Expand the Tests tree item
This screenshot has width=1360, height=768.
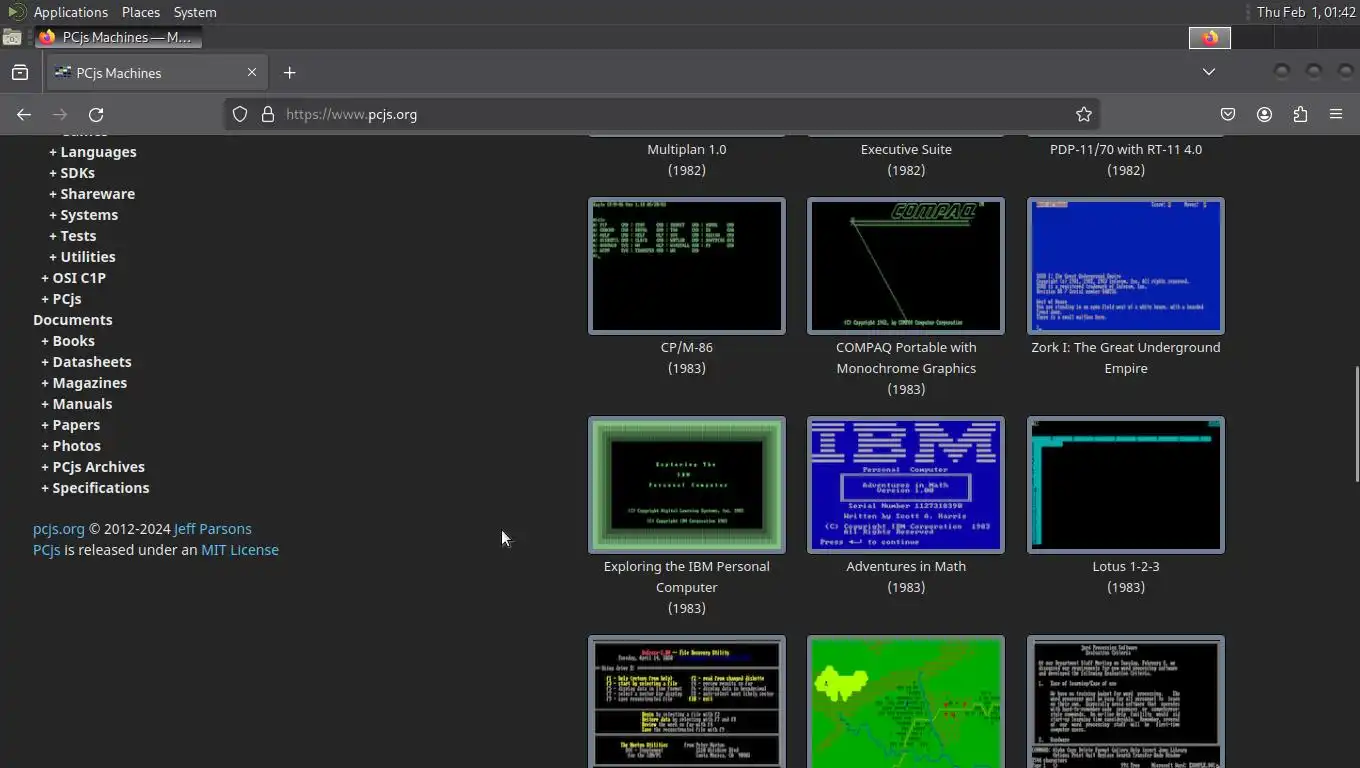point(73,236)
